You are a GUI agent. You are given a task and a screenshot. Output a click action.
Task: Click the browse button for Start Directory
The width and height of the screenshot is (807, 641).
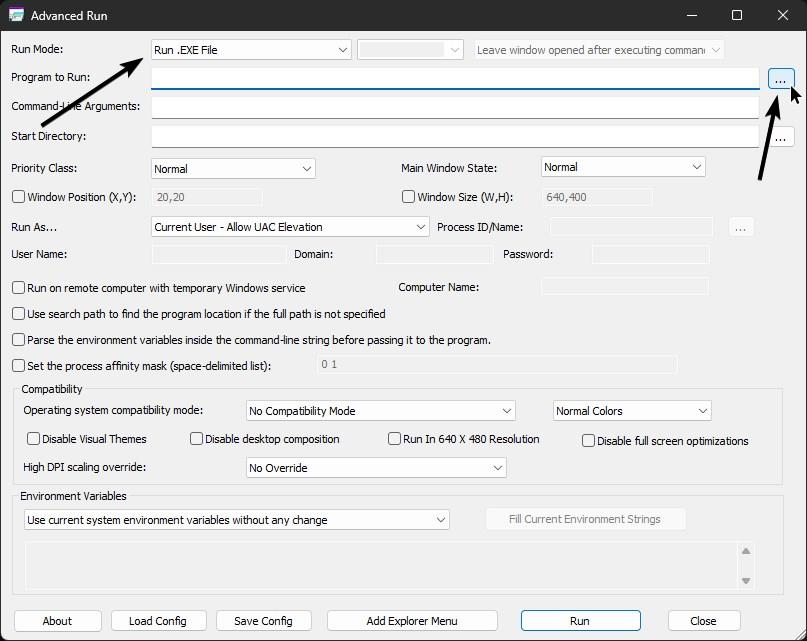point(780,137)
